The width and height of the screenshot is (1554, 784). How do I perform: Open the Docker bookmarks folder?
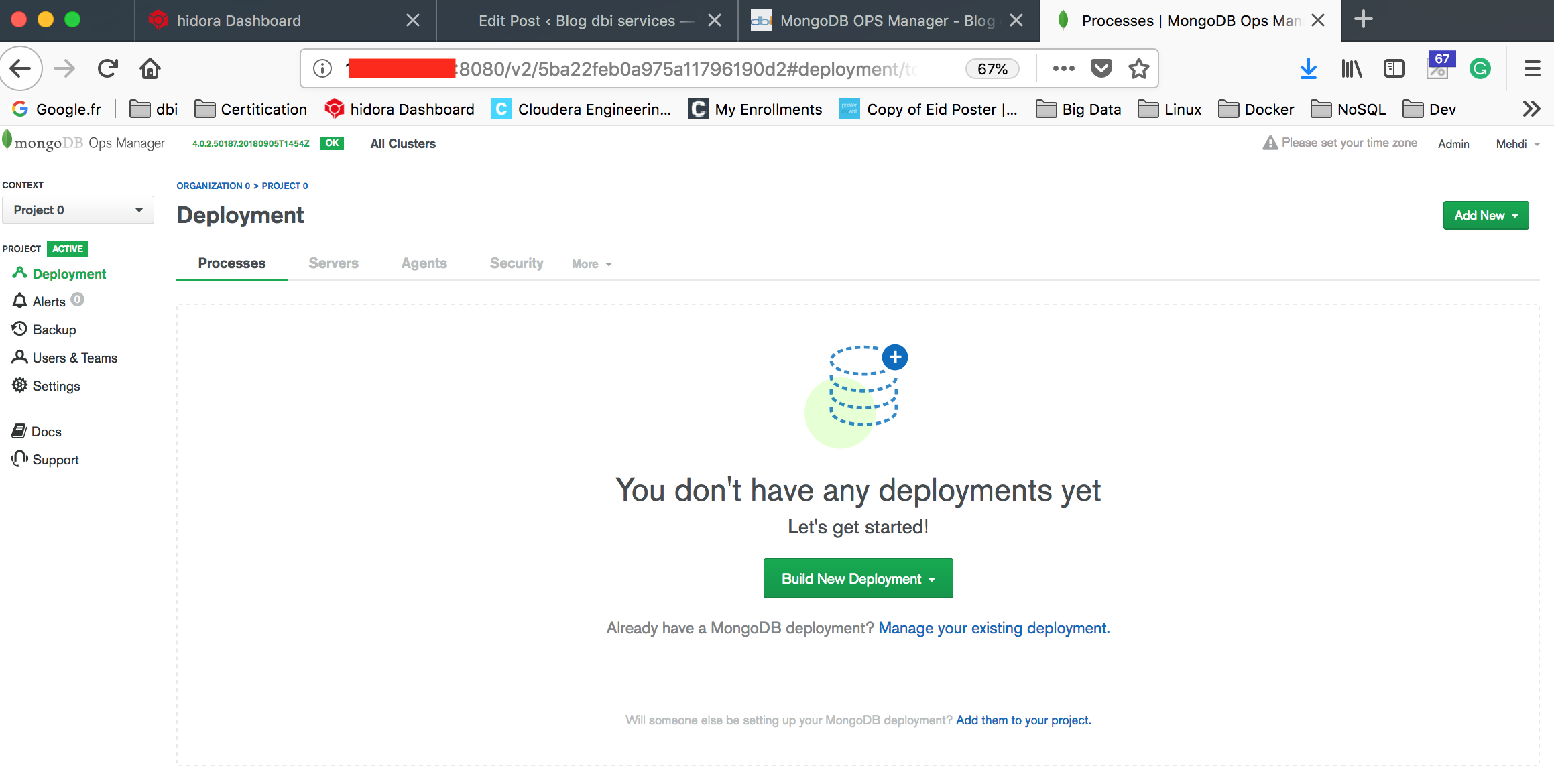tap(1256, 109)
